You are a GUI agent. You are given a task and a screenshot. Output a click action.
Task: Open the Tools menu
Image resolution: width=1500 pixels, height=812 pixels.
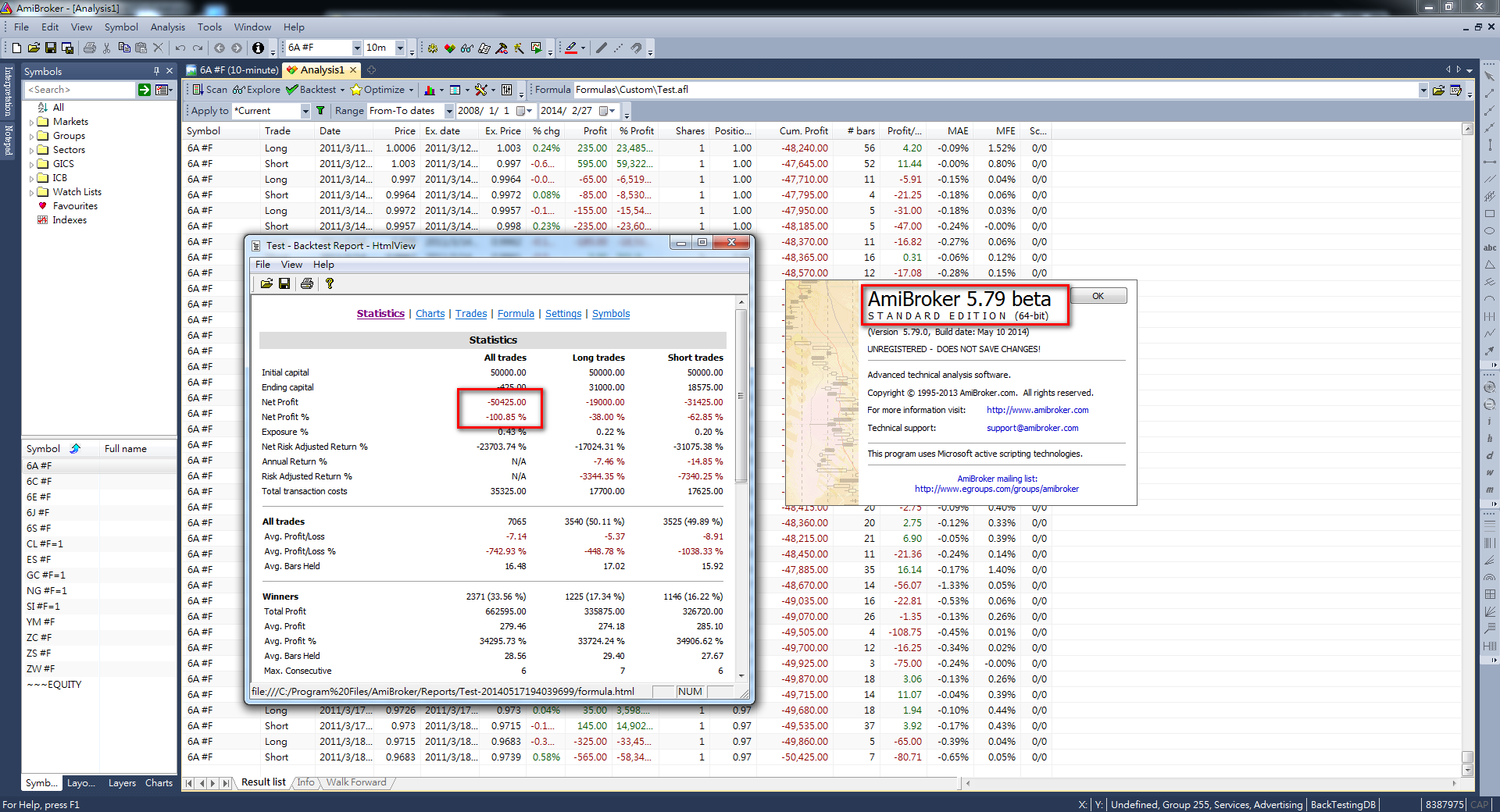[209, 27]
